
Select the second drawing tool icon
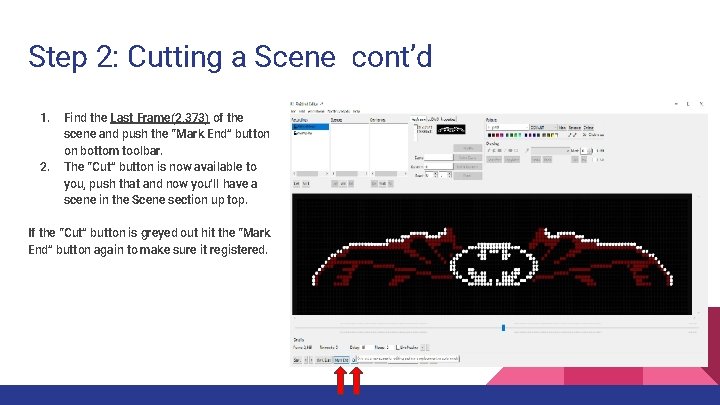(494, 151)
